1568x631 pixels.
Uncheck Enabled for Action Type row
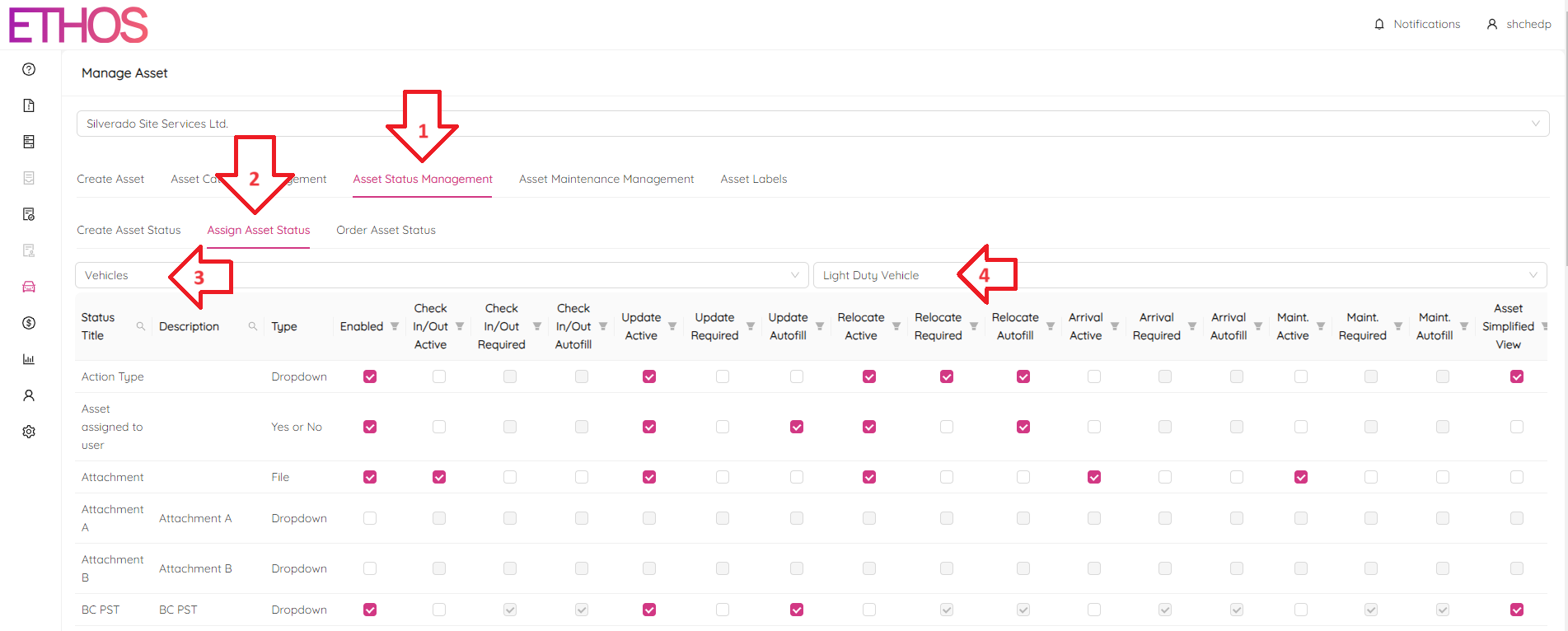[x=370, y=376]
